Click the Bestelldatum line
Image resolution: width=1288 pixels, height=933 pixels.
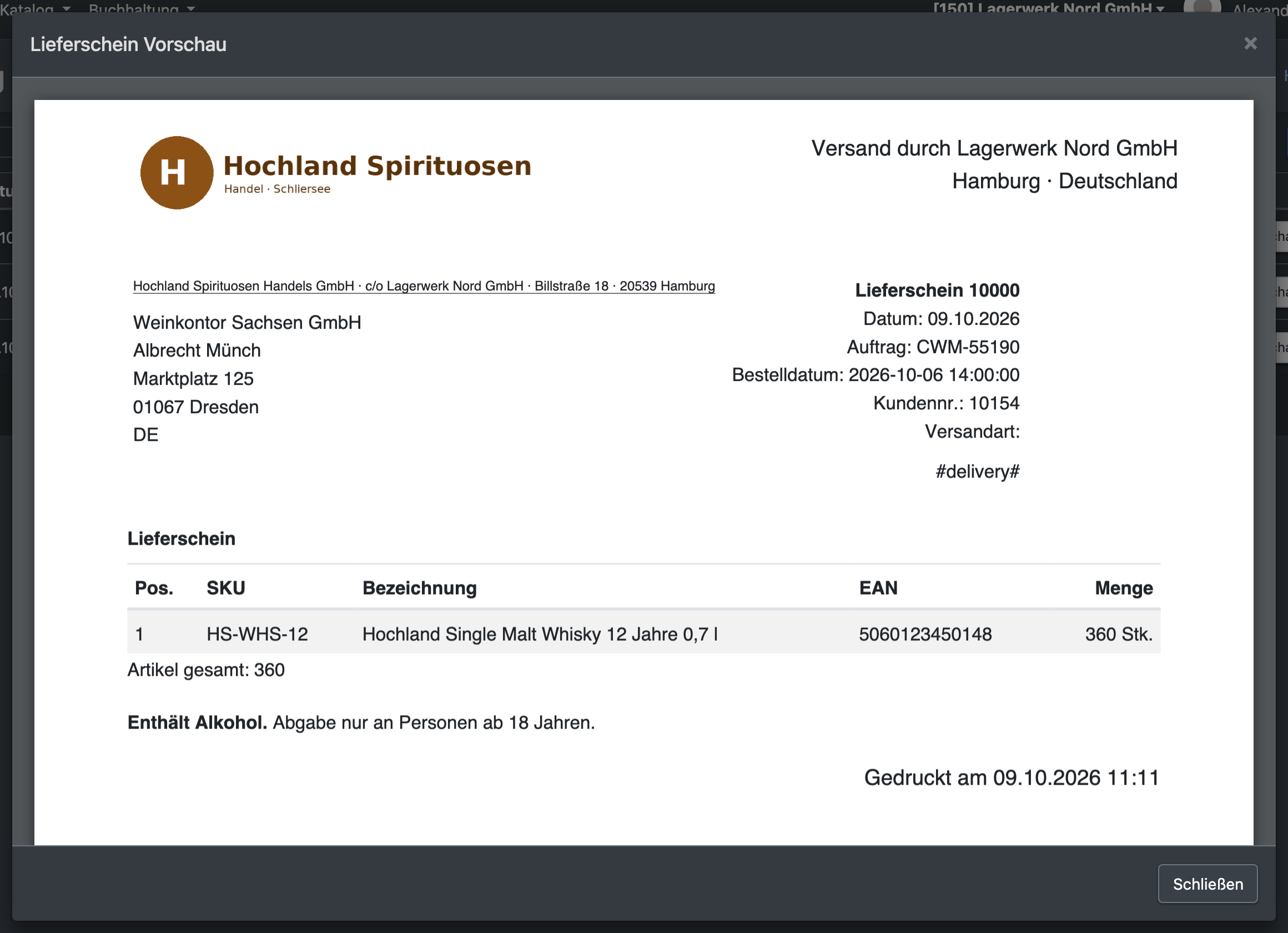coord(876,375)
